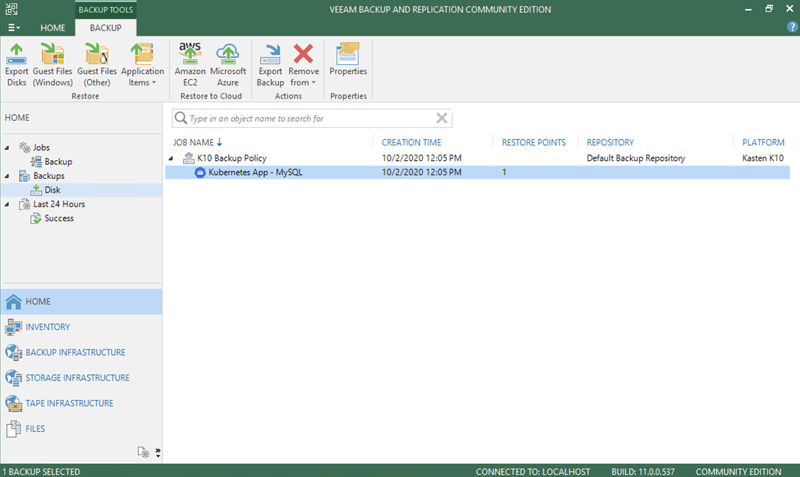The height and width of the screenshot is (477, 800).
Task: Collapse the Backups tree node
Action: pos(7,176)
